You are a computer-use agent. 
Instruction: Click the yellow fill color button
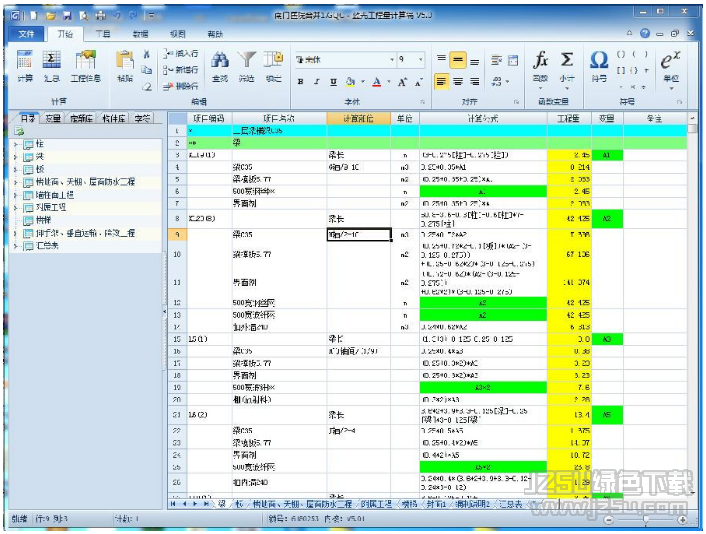tap(352, 82)
